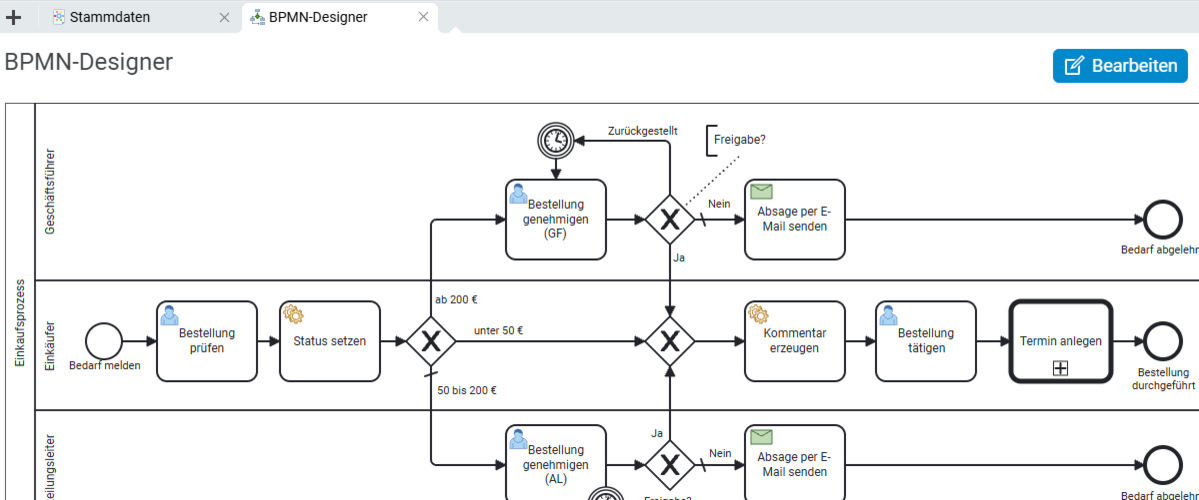The image size is (1199, 500).
Task: Click the '50 bis 200 €' flow label
Action: click(x=467, y=390)
